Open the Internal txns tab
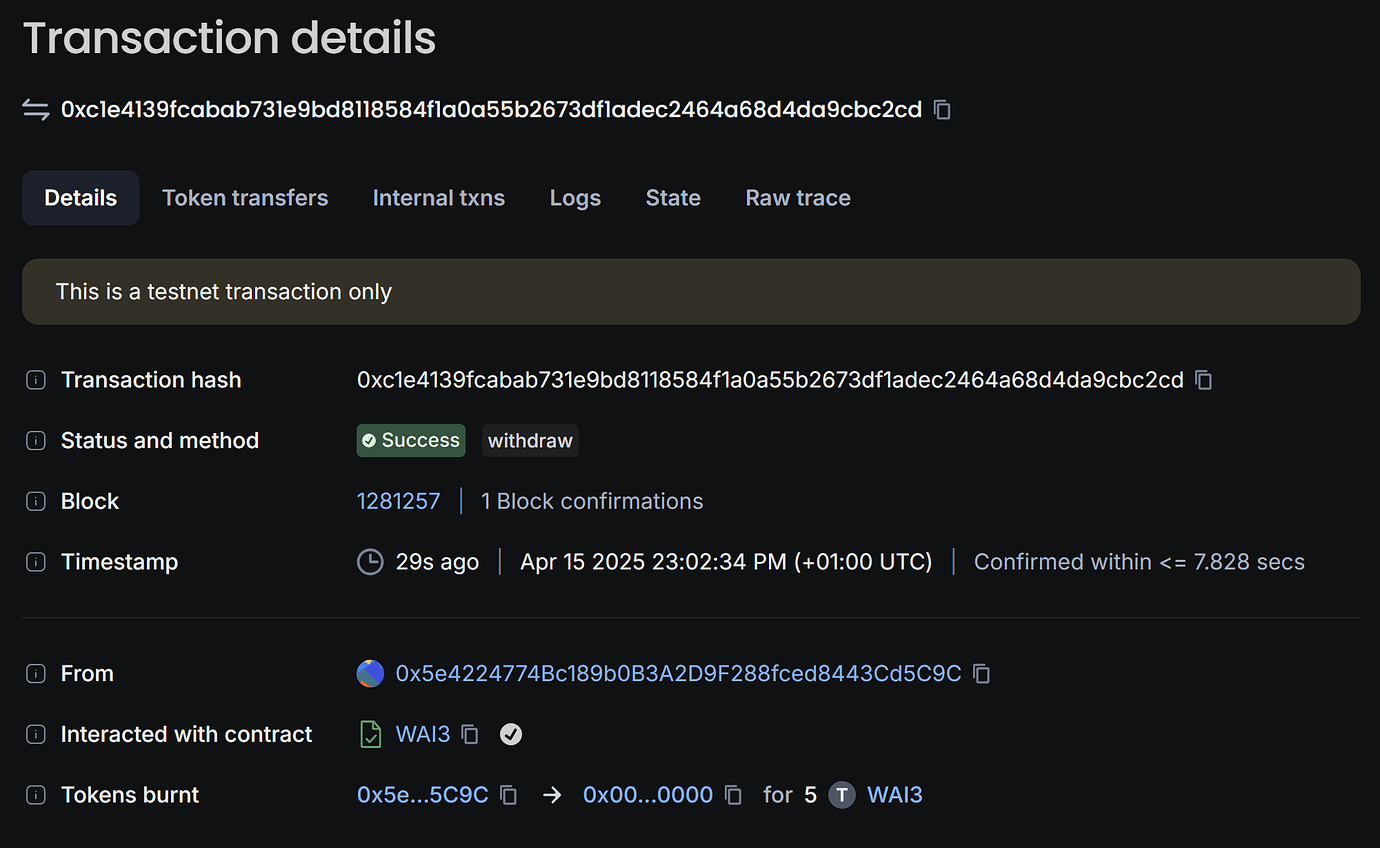The height and width of the screenshot is (848, 1380). point(439,198)
